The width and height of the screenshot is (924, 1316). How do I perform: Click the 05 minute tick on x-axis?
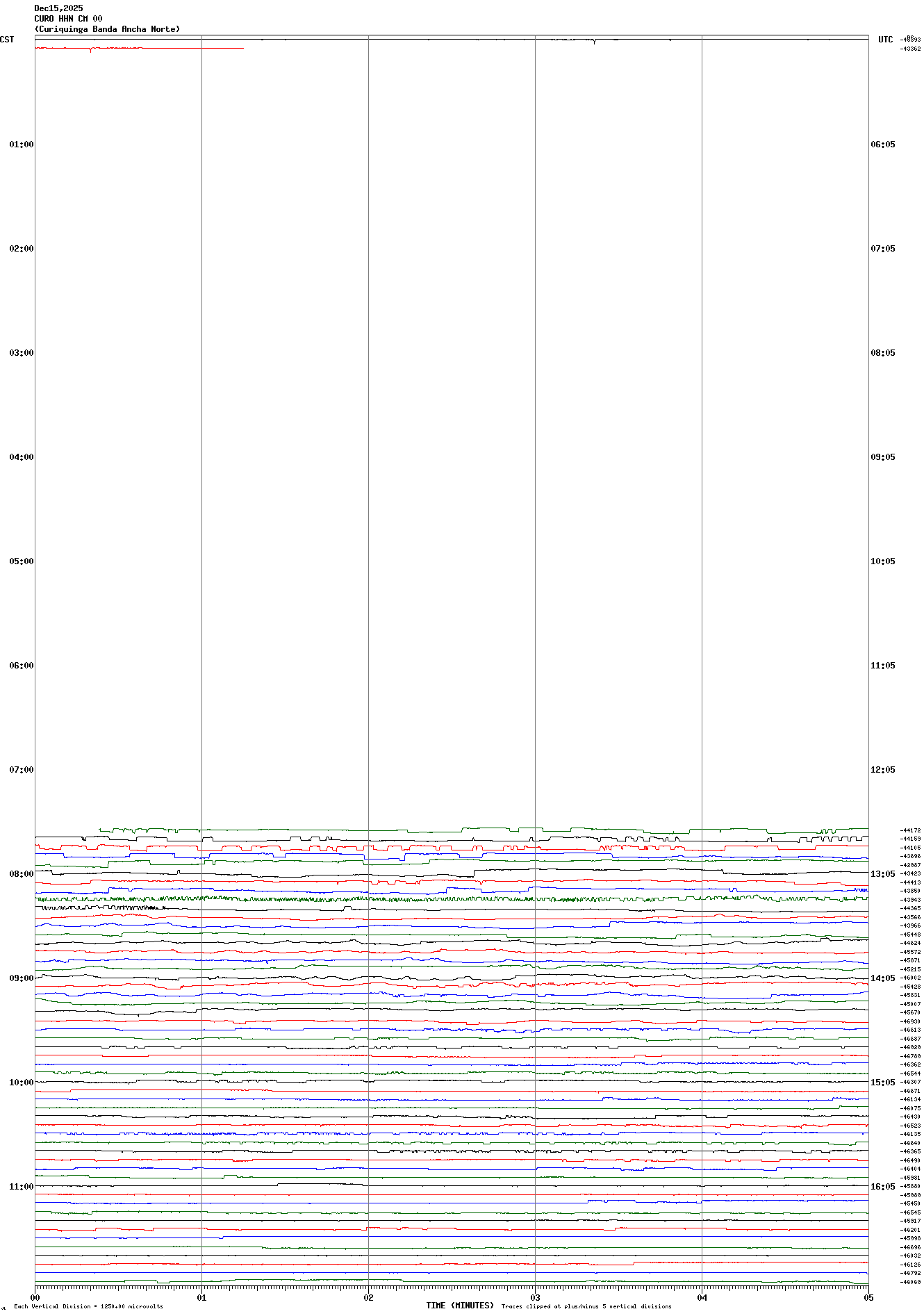pos(868,1297)
